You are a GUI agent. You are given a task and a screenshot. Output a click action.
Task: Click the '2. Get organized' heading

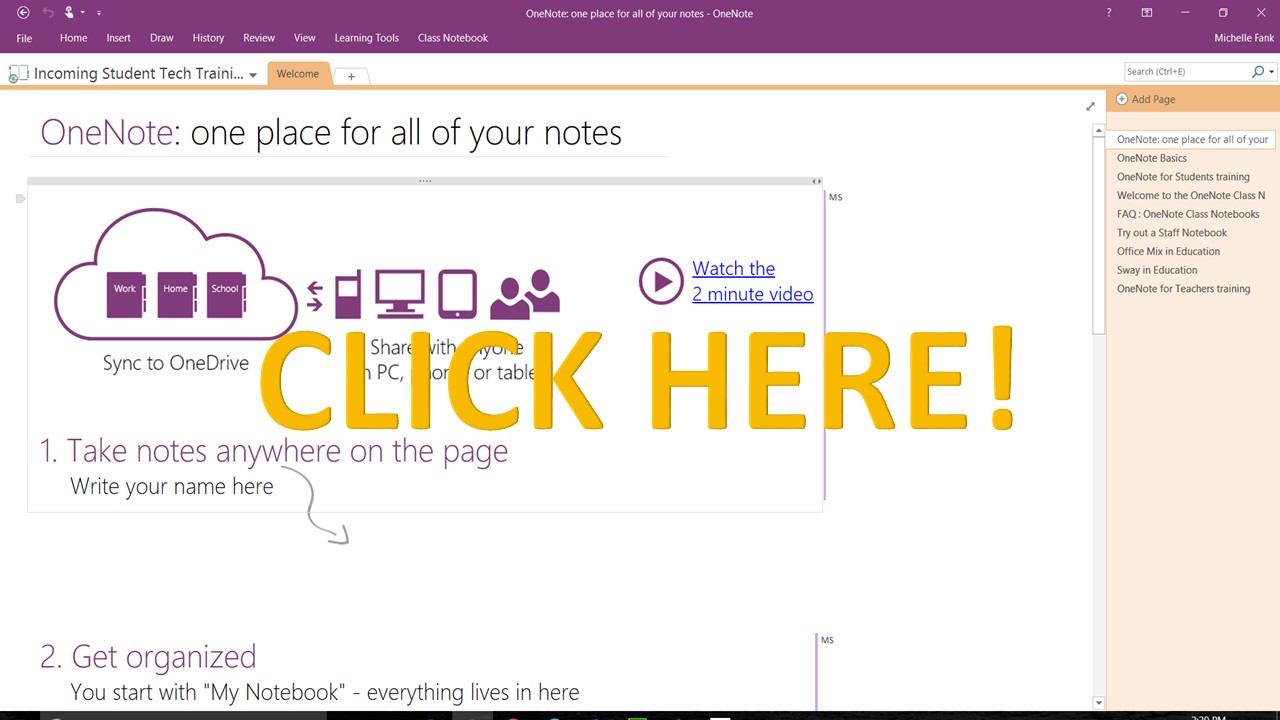point(148,657)
